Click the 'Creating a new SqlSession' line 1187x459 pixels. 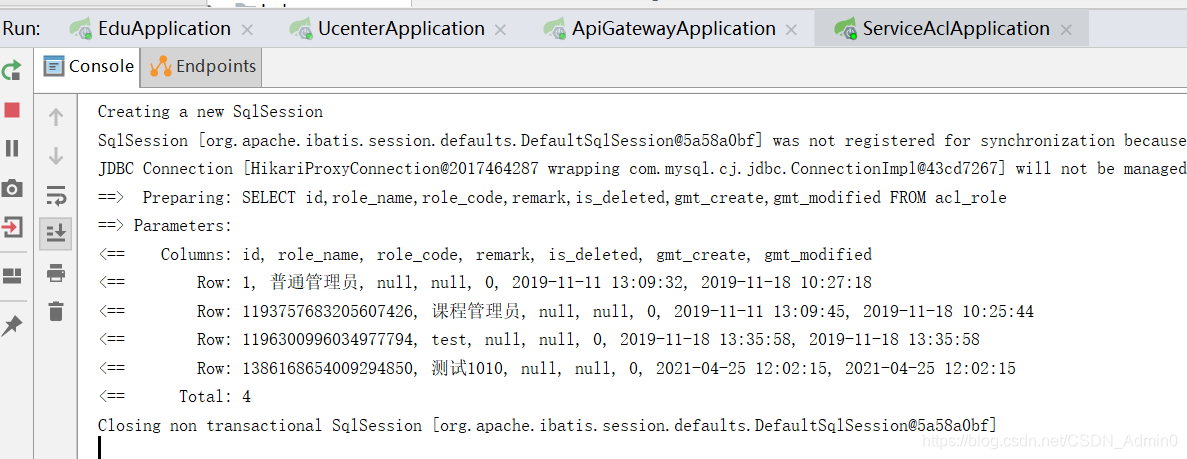coord(210,112)
